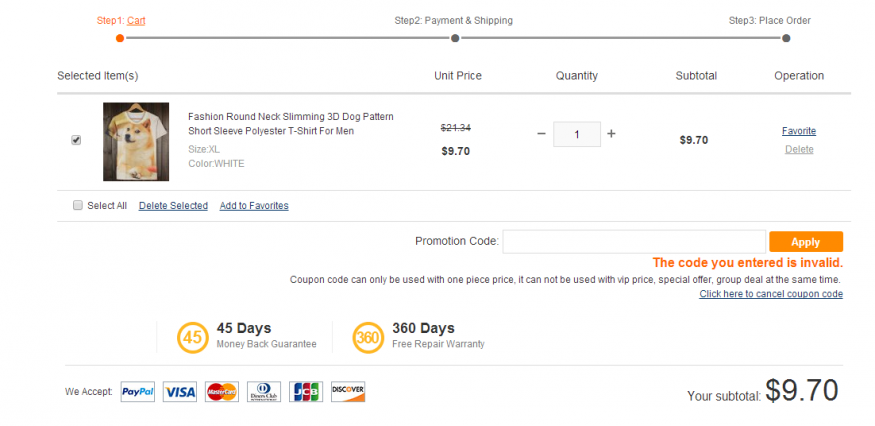The image size is (875, 426).
Task: Click the VISA card icon
Action: (180, 392)
